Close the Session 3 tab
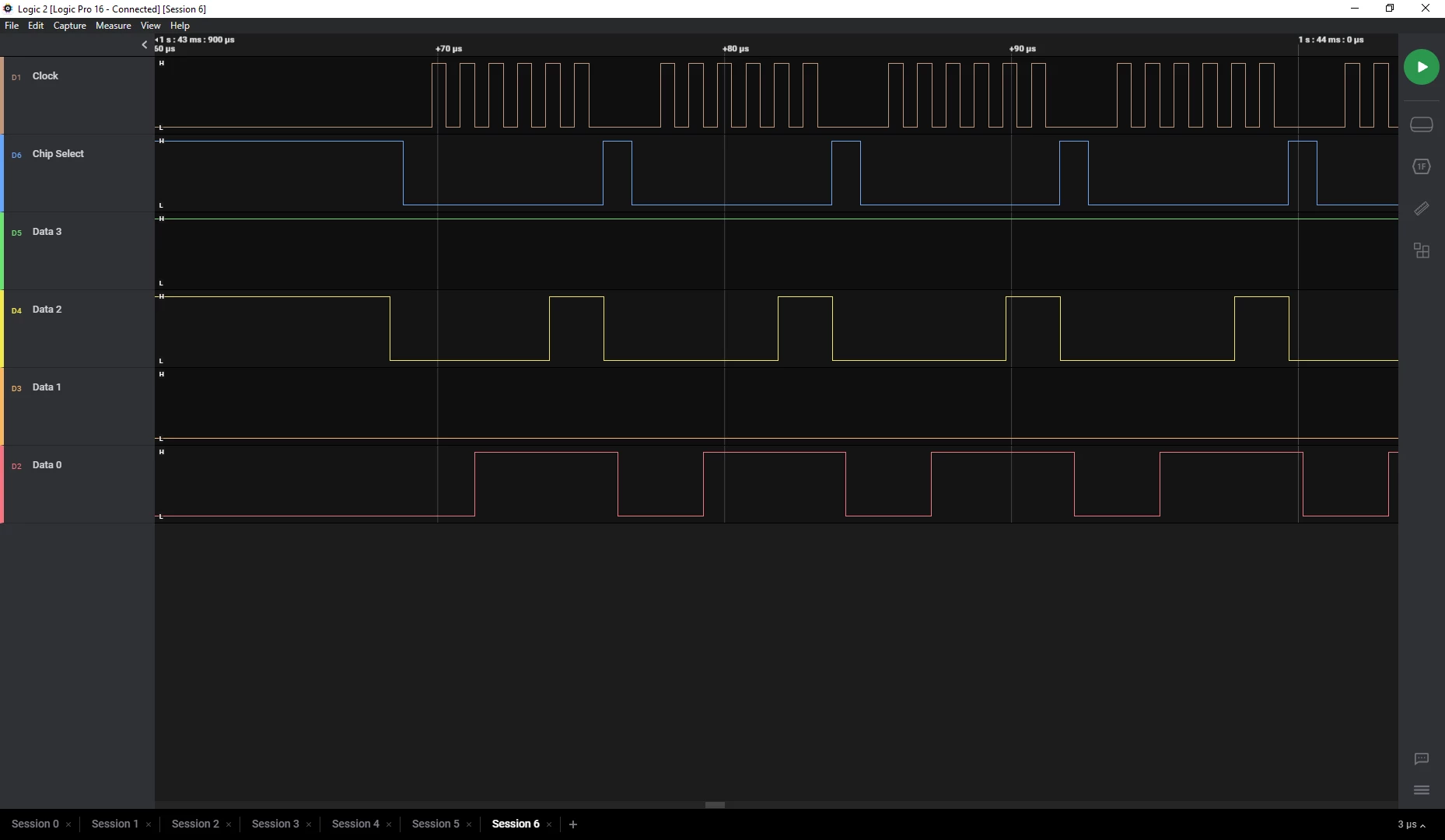The width and height of the screenshot is (1445, 840). coord(309,824)
